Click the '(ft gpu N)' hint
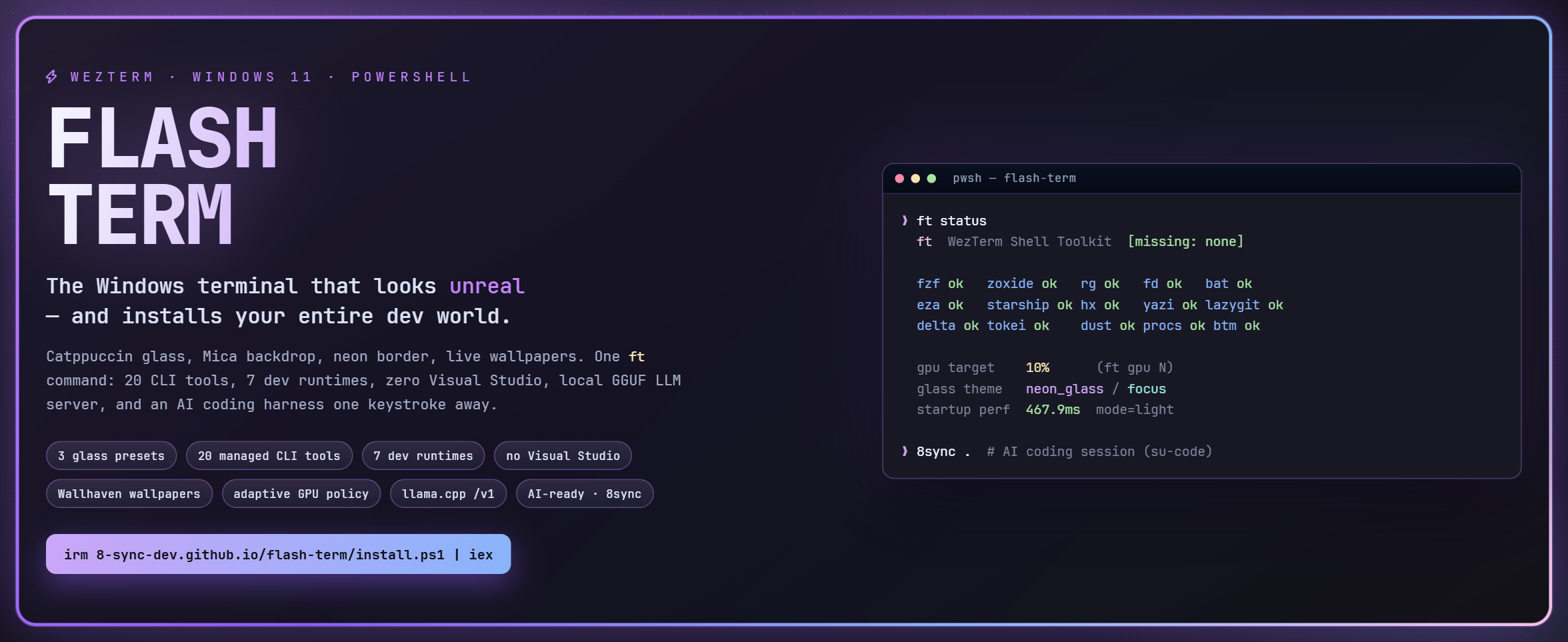 [1135, 367]
